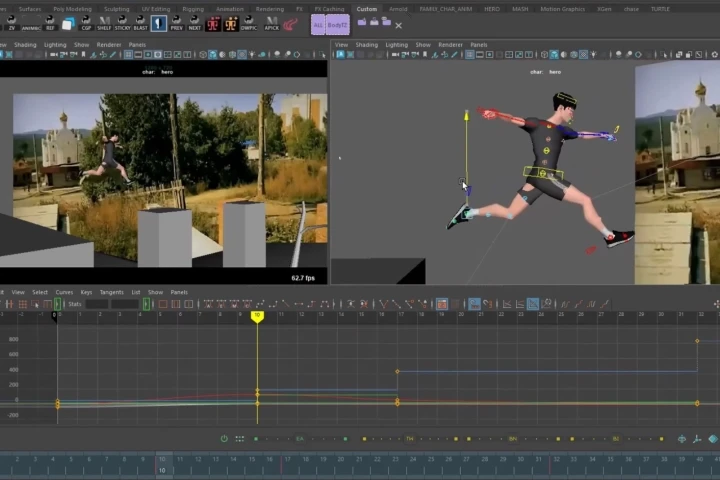This screenshot has width=720, height=480.
Task: Open the Motion Graphics shelf tab
Action: pyautogui.click(x=562, y=9)
